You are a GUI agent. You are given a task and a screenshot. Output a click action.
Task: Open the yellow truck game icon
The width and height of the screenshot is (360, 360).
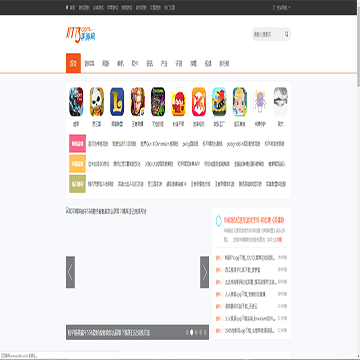tap(219, 102)
